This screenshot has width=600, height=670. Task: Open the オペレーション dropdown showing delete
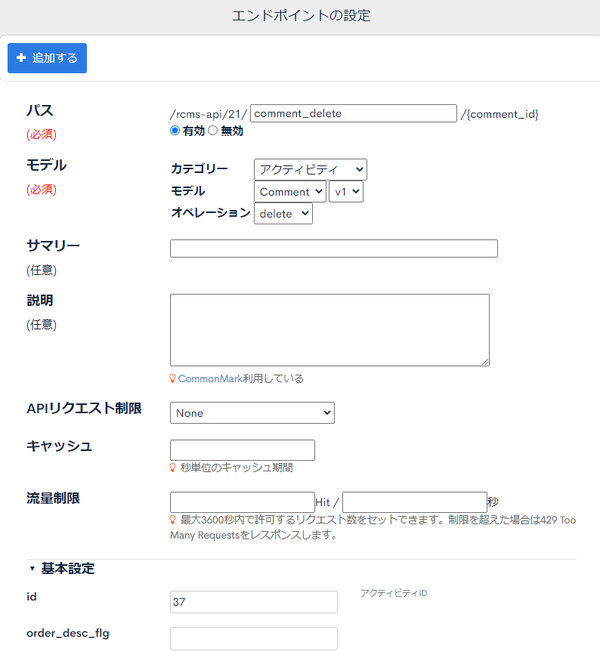[x=283, y=213]
